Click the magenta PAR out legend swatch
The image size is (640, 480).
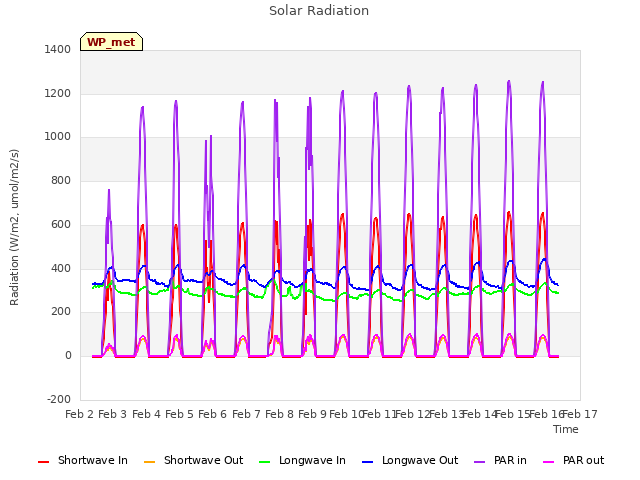(549, 462)
